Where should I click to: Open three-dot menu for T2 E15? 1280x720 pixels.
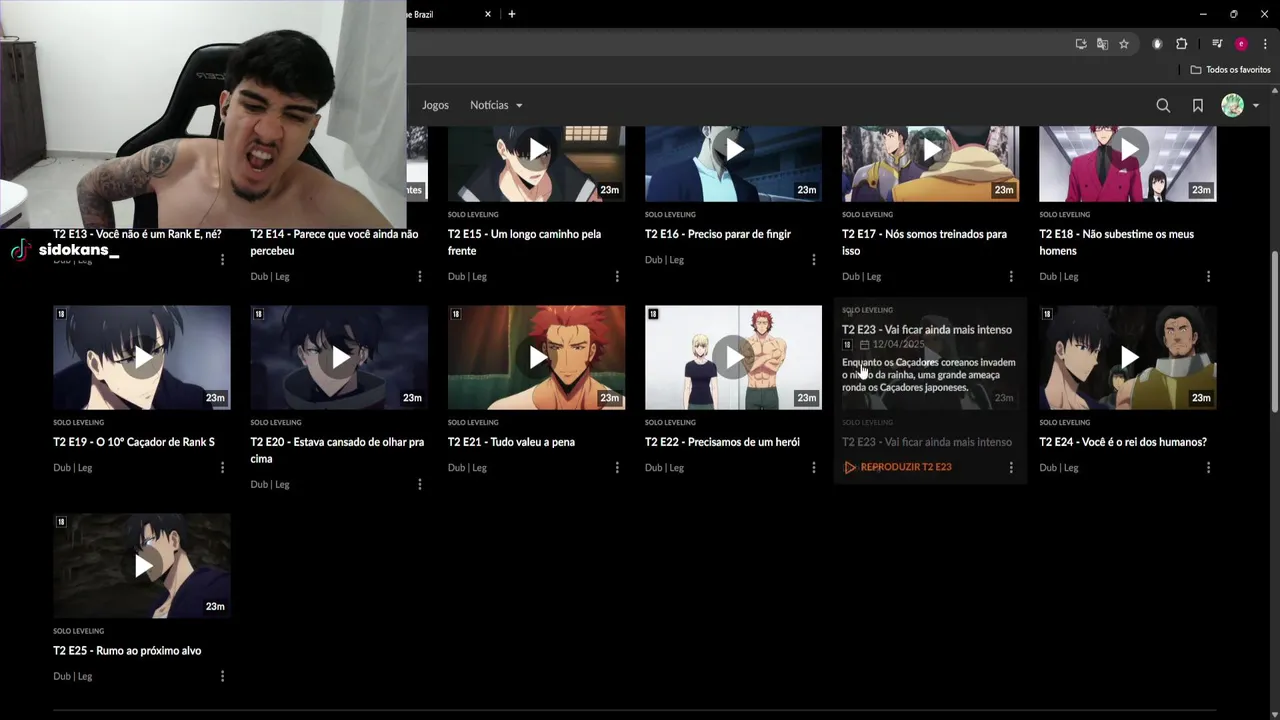click(x=616, y=276)
